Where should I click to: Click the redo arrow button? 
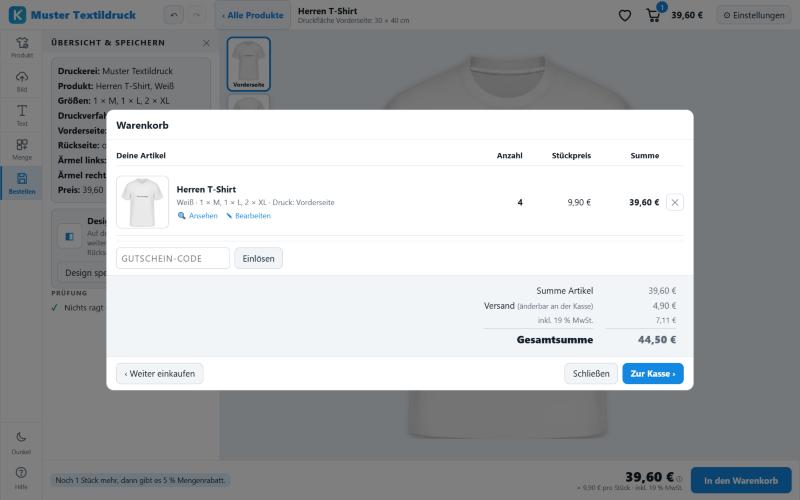[196, 15]
